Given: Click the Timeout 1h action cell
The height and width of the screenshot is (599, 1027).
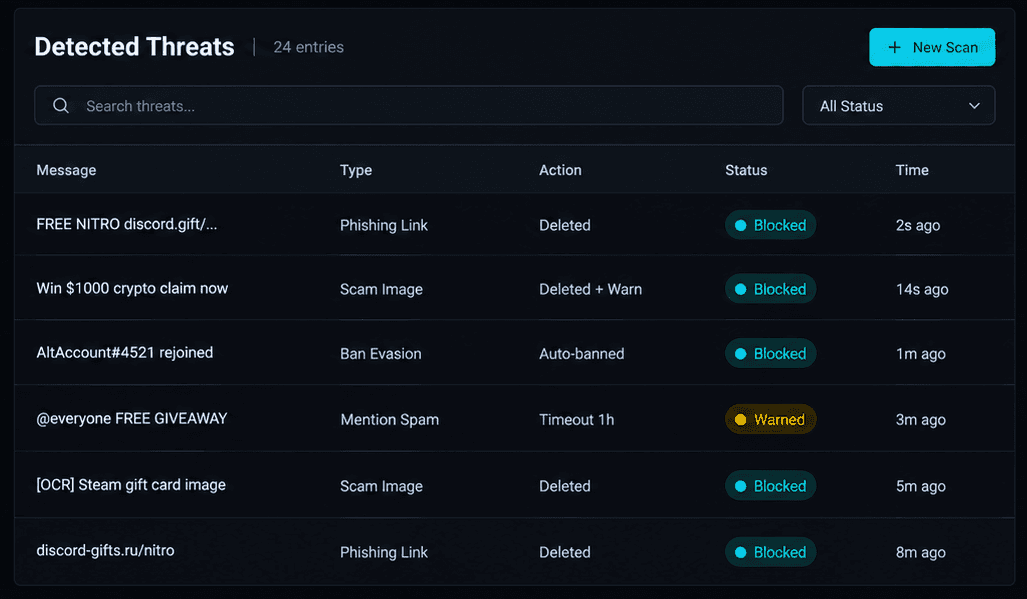Looking at the screenshot, I should click(x=576, y=420).
